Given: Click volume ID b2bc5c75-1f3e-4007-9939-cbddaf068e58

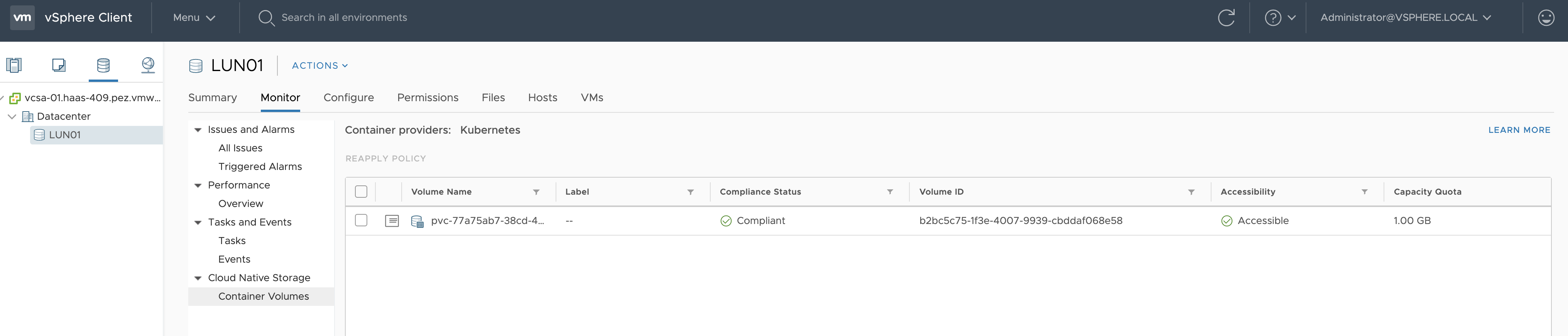Looking at the screenshot, I should click(x=1021, y=221).
